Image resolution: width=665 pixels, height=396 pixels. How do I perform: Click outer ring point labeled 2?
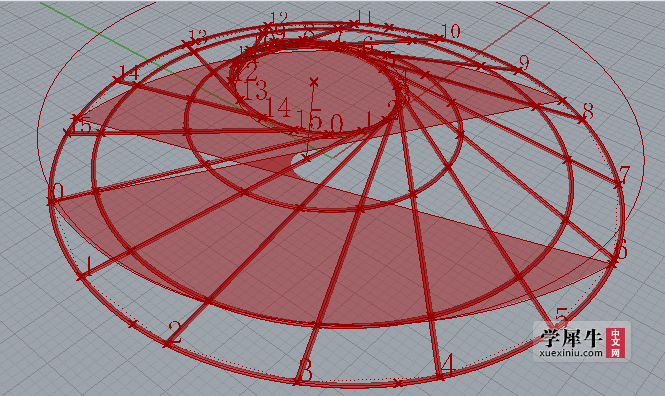(x=168, y=343)
